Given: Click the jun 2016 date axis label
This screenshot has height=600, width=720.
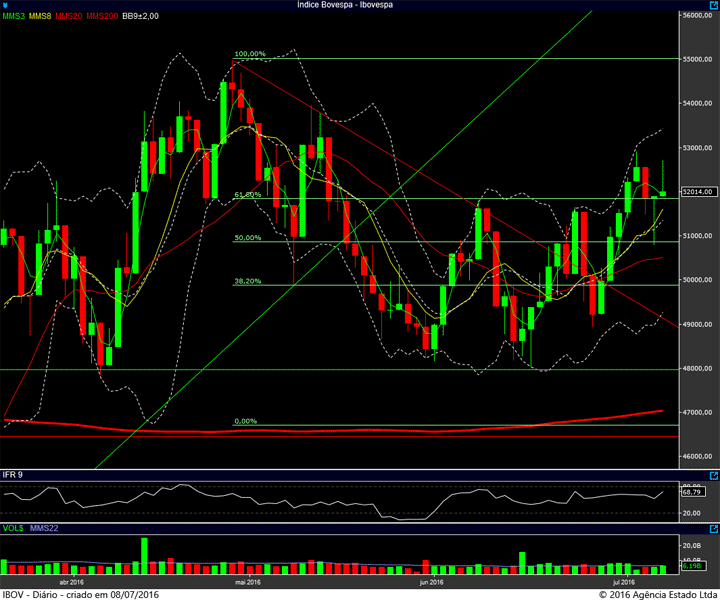Looking at the screenshot, I should 432,582.
